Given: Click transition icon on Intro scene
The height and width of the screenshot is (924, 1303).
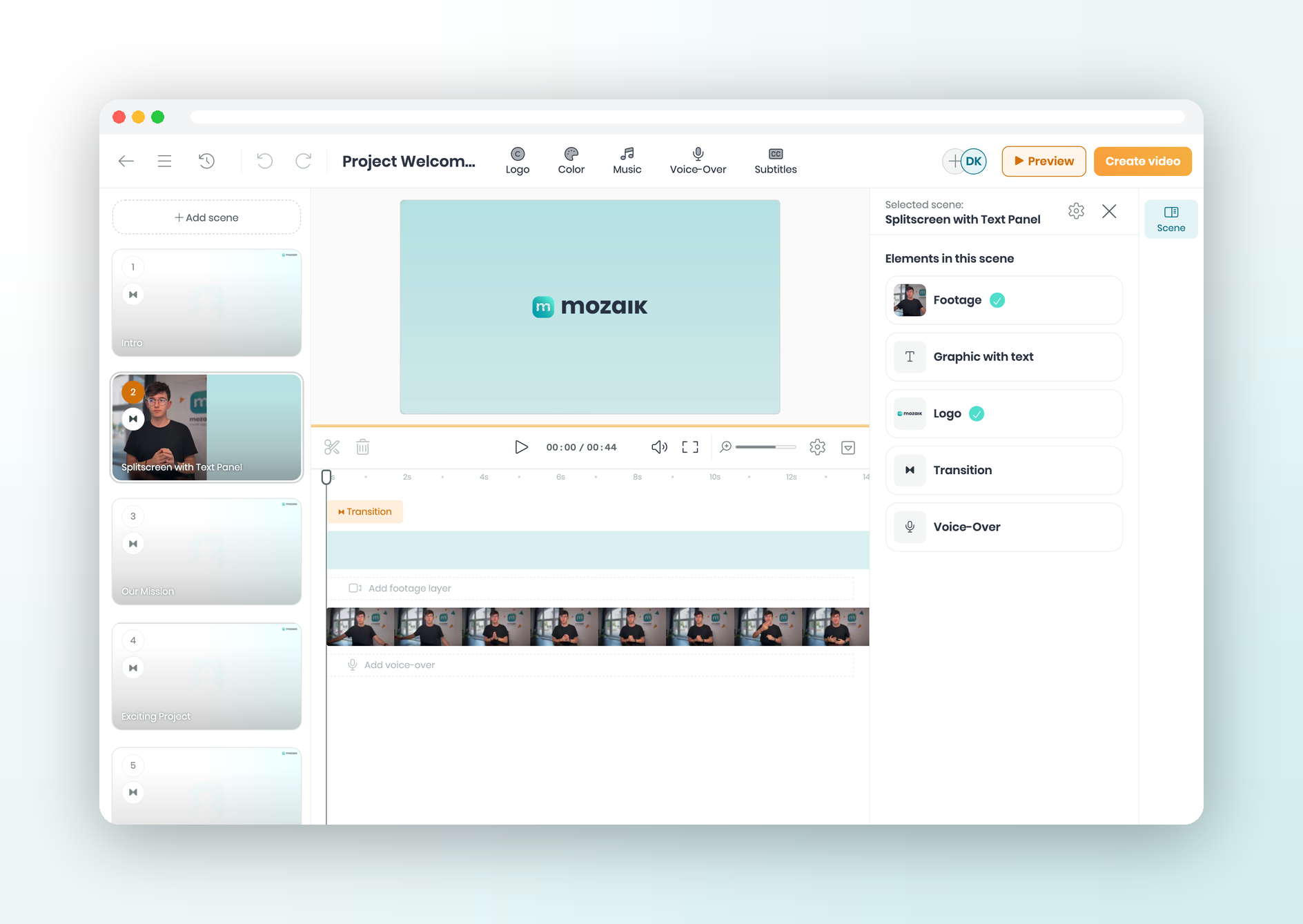Looking at the screenshot, I should tap(133, 295).
